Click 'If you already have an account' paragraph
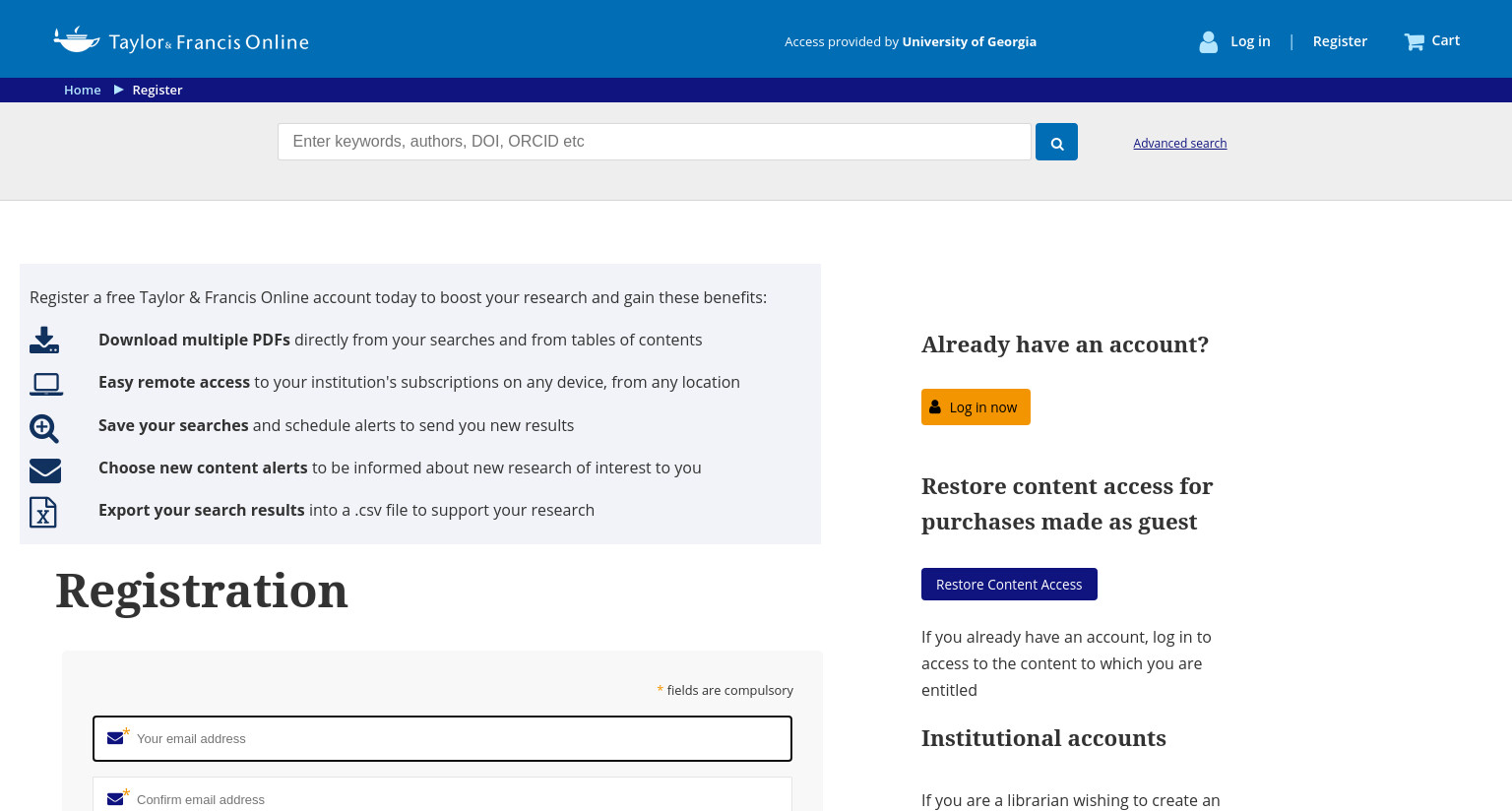Viewport: 1512px width, 811px height. point(1067,663)
